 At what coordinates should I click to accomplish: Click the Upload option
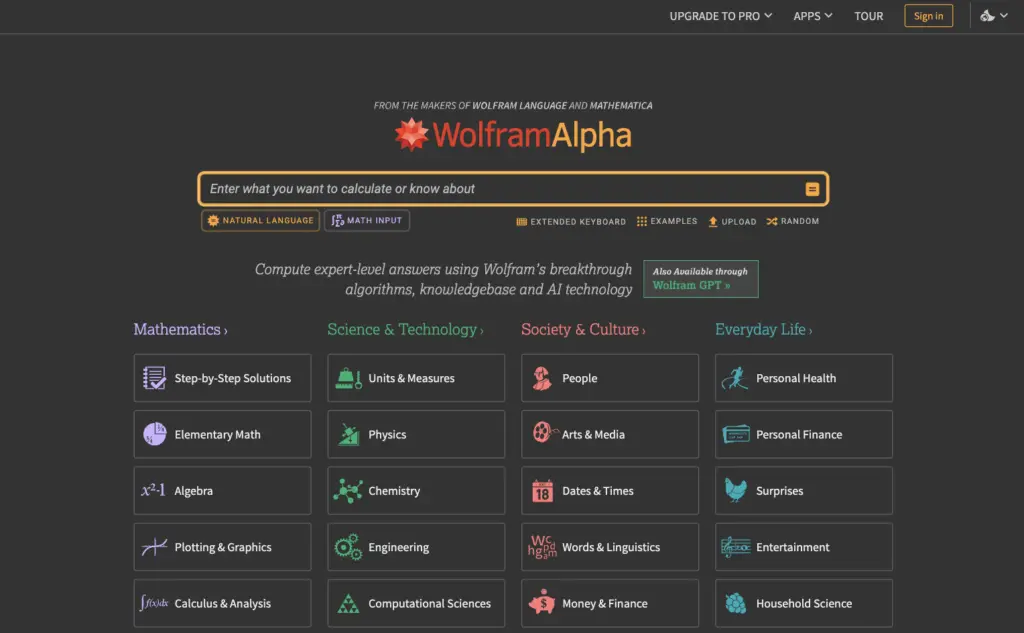[x=732, y=221]
